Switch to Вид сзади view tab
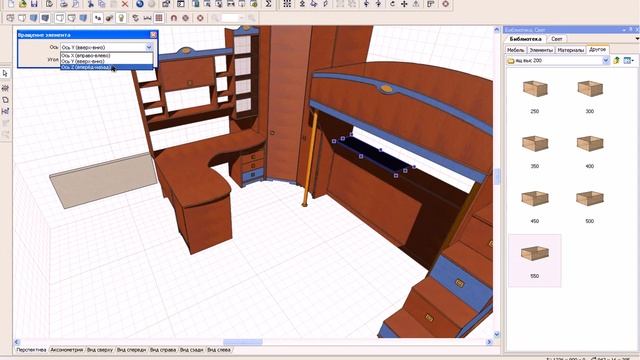 coord(192,350)
